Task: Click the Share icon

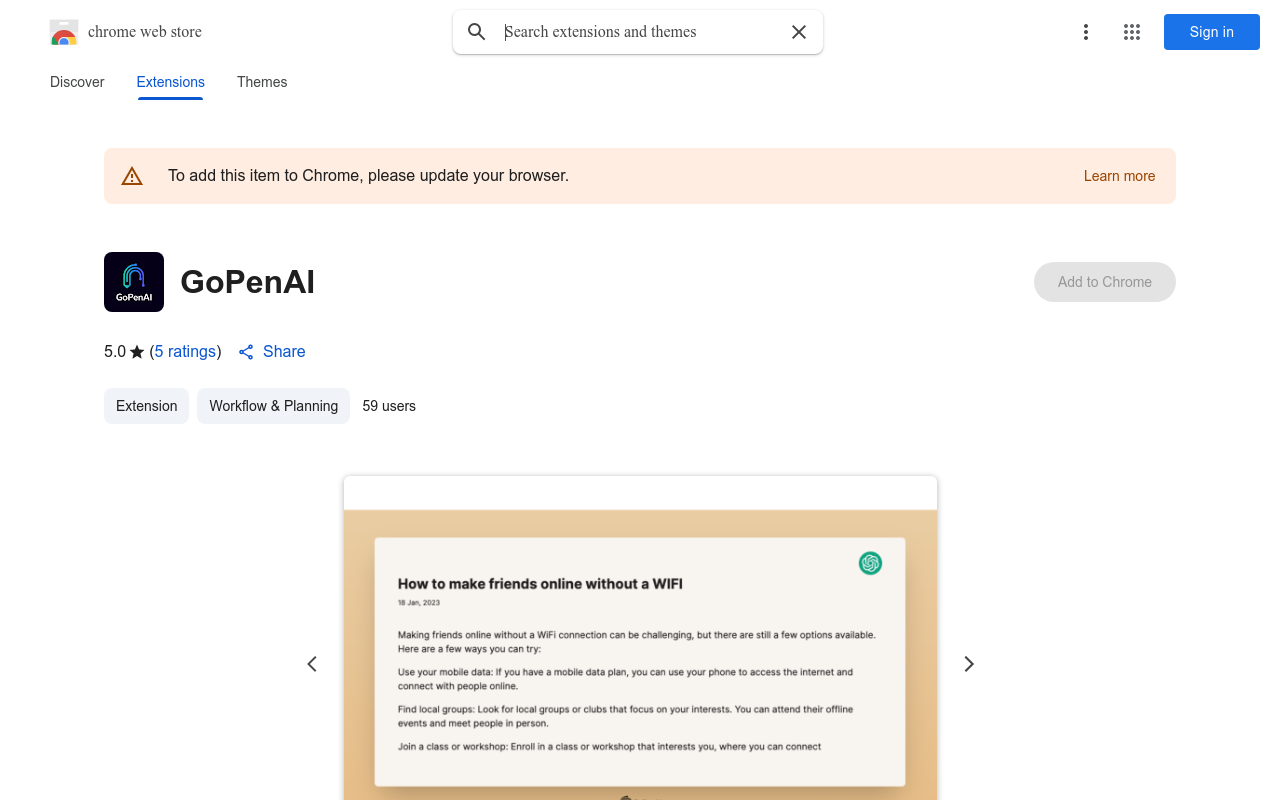Action: (246, 352)
